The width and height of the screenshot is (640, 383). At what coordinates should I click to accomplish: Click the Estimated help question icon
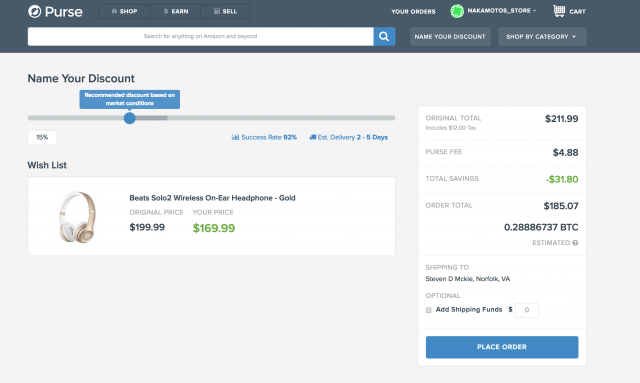(x=575, y=243)
